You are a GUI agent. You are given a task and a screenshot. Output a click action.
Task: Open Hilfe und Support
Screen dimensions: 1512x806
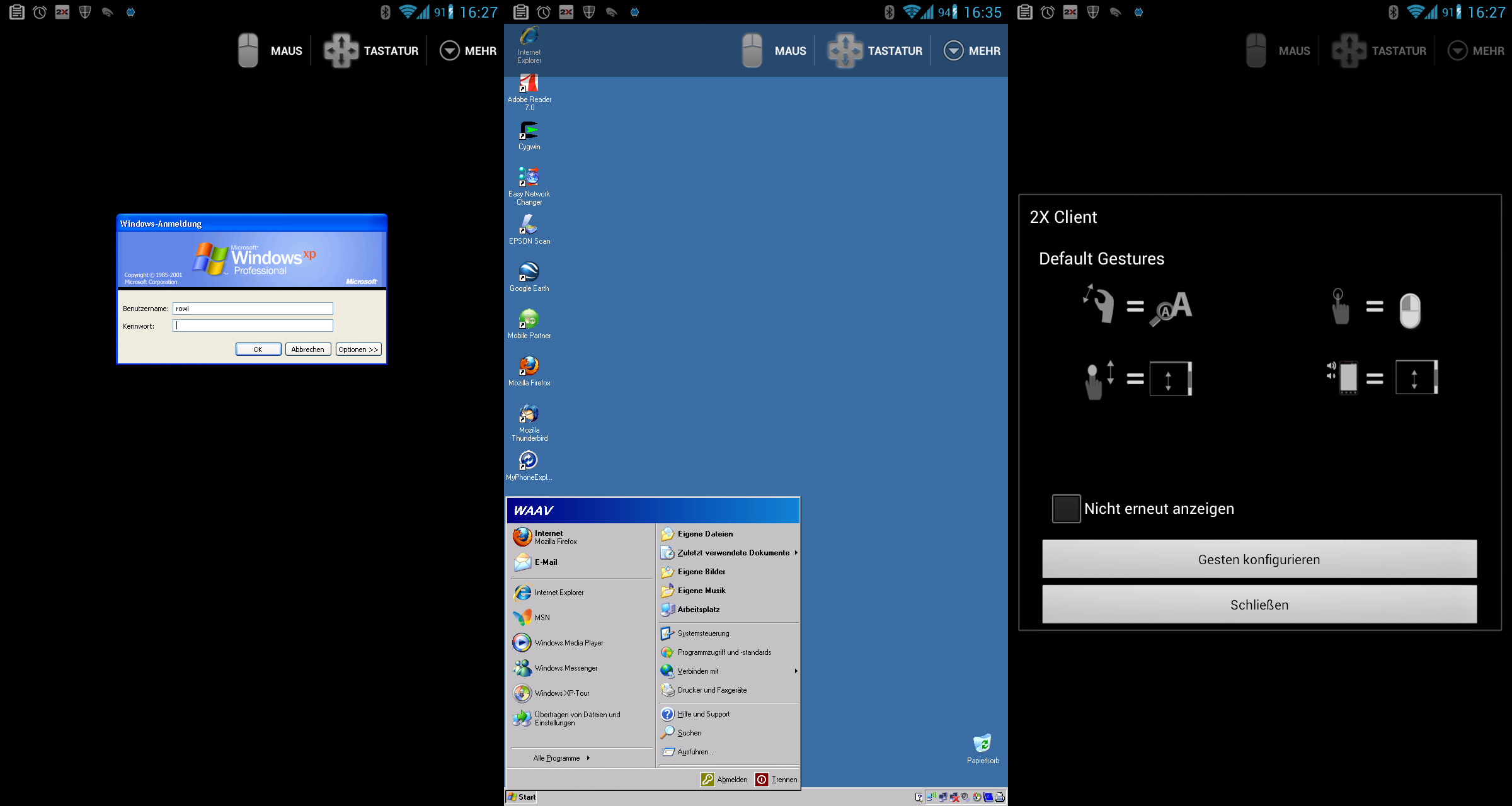[729, 714]
